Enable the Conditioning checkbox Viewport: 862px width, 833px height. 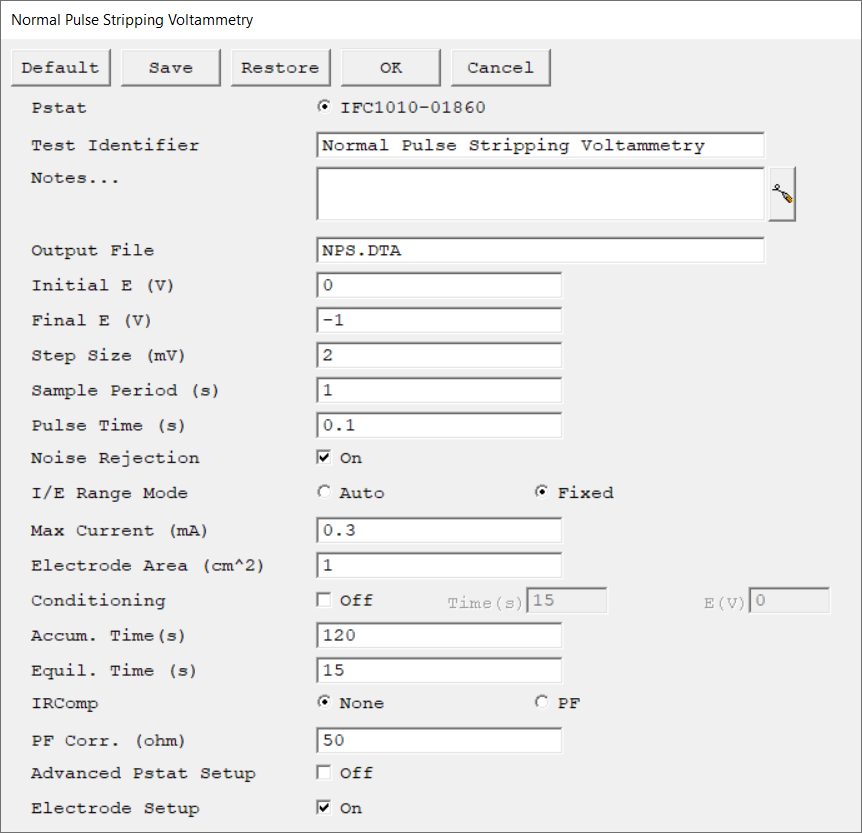point(324,600)
